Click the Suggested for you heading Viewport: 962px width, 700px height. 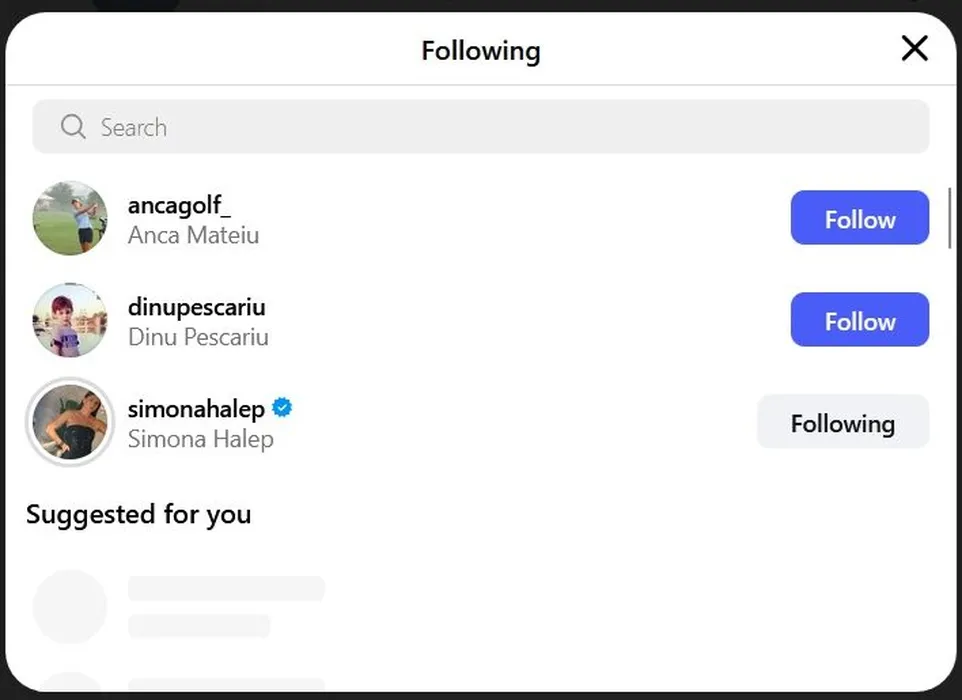[x=138, y=515]
